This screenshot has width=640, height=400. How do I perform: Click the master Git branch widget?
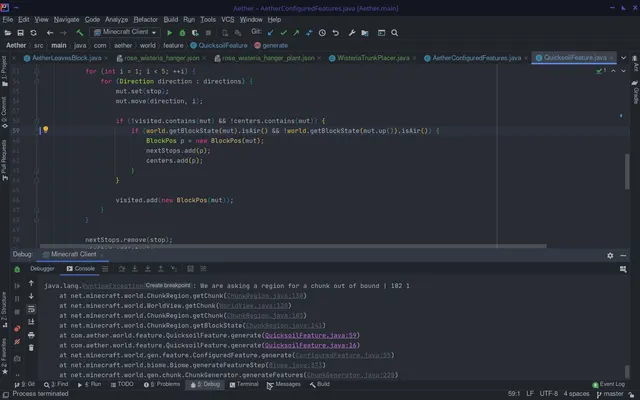610,394
